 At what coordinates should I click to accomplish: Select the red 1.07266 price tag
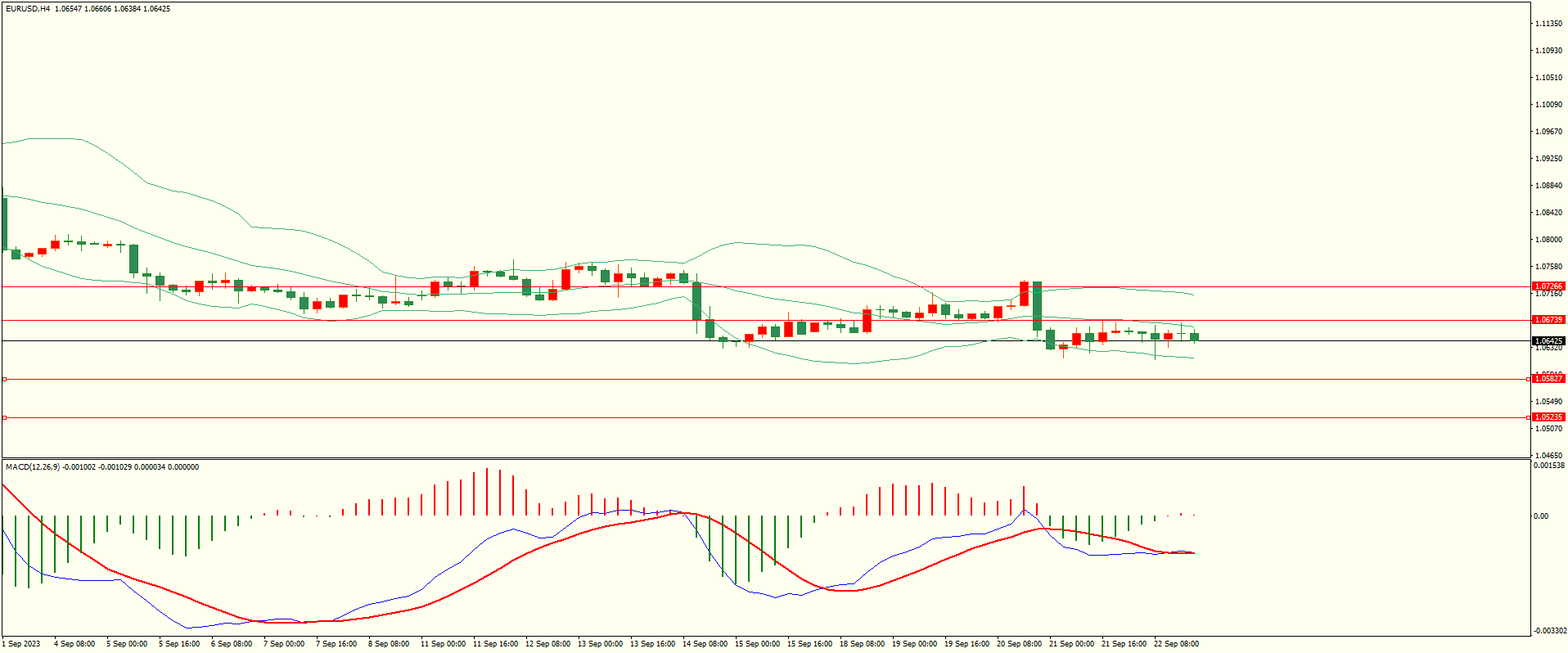(x=1548, y=287)
